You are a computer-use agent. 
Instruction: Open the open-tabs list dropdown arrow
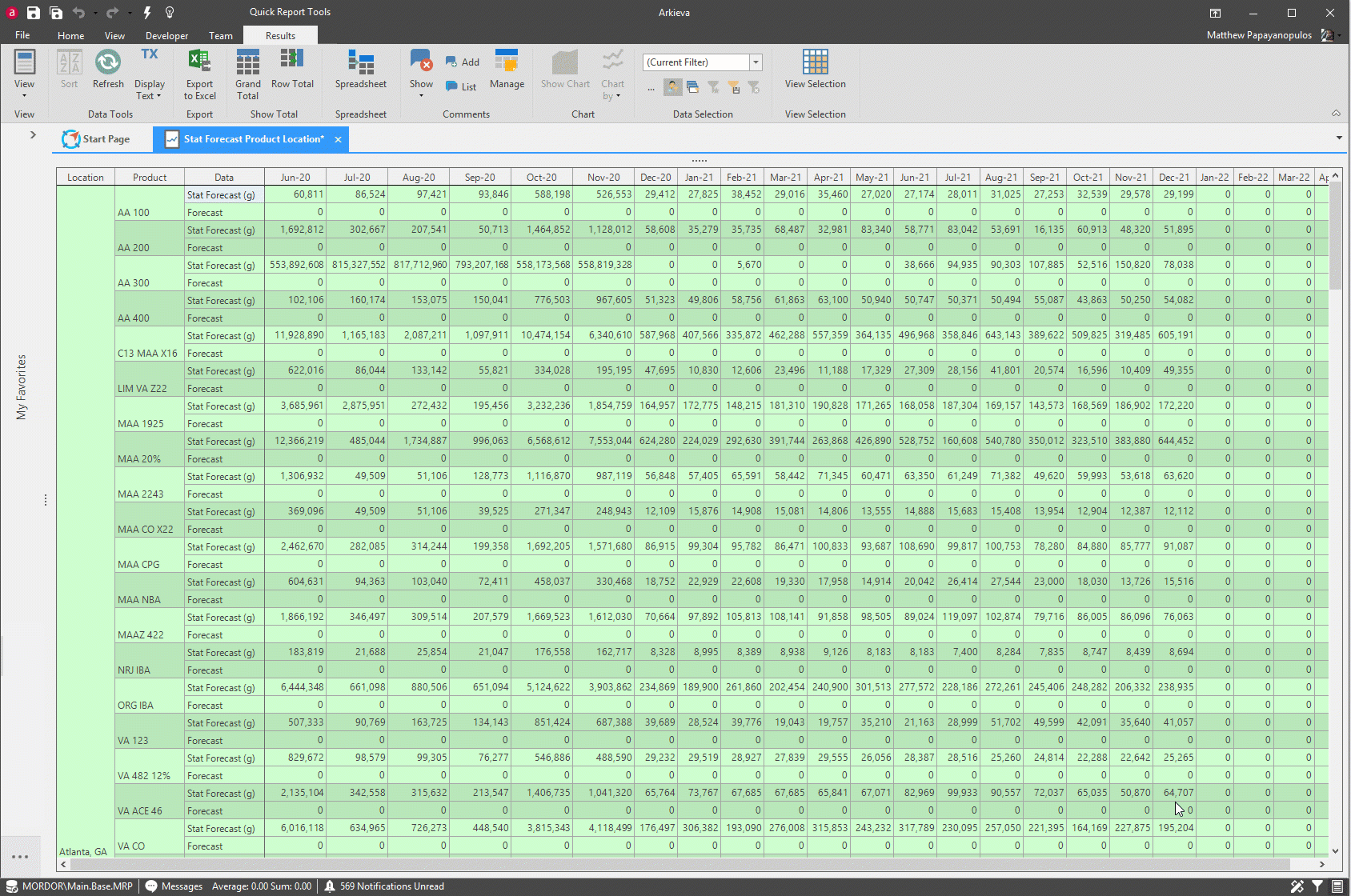click(1339, 138)
